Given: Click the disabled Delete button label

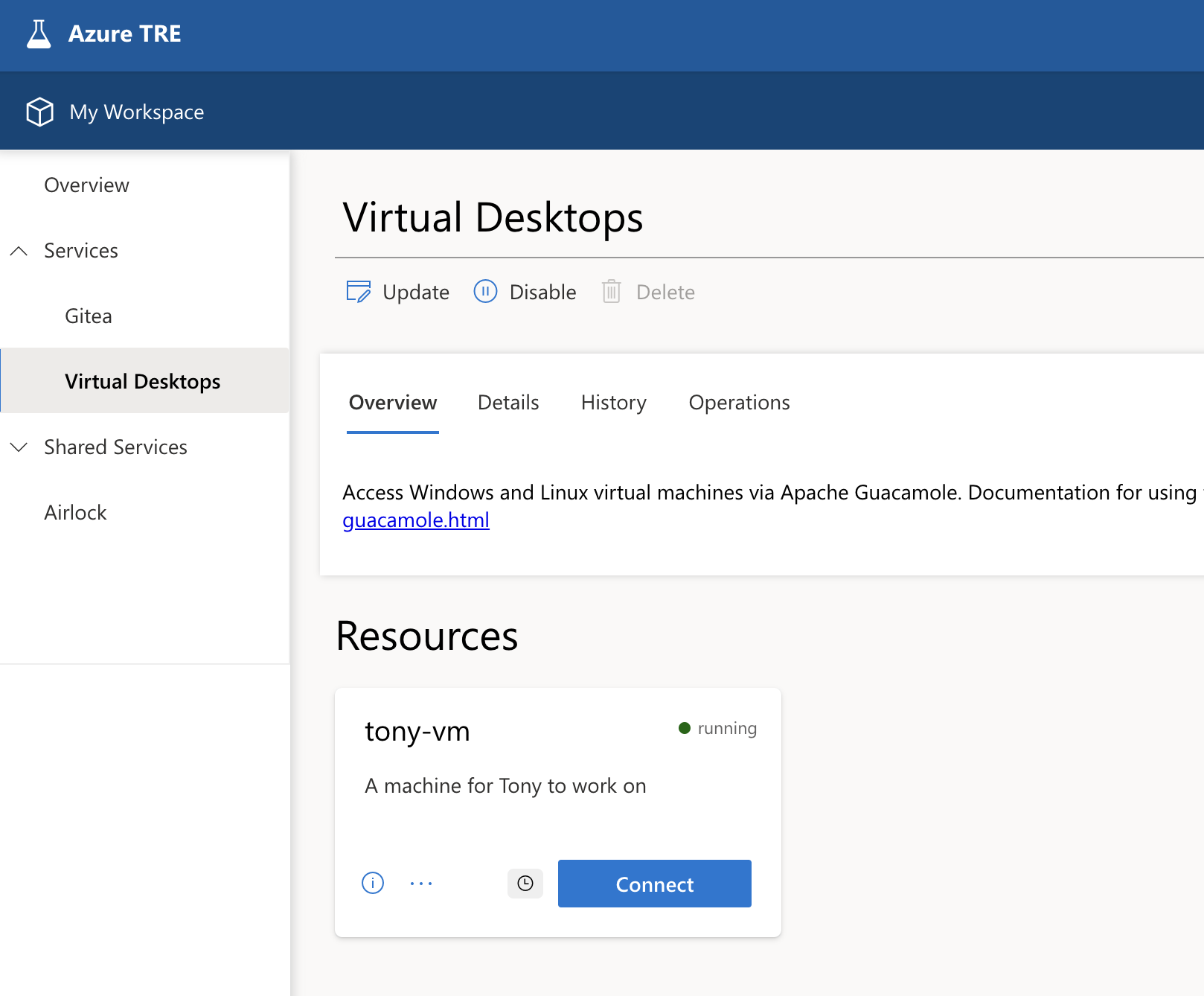Looking at the screenshot, I should (x=666, y=293).
